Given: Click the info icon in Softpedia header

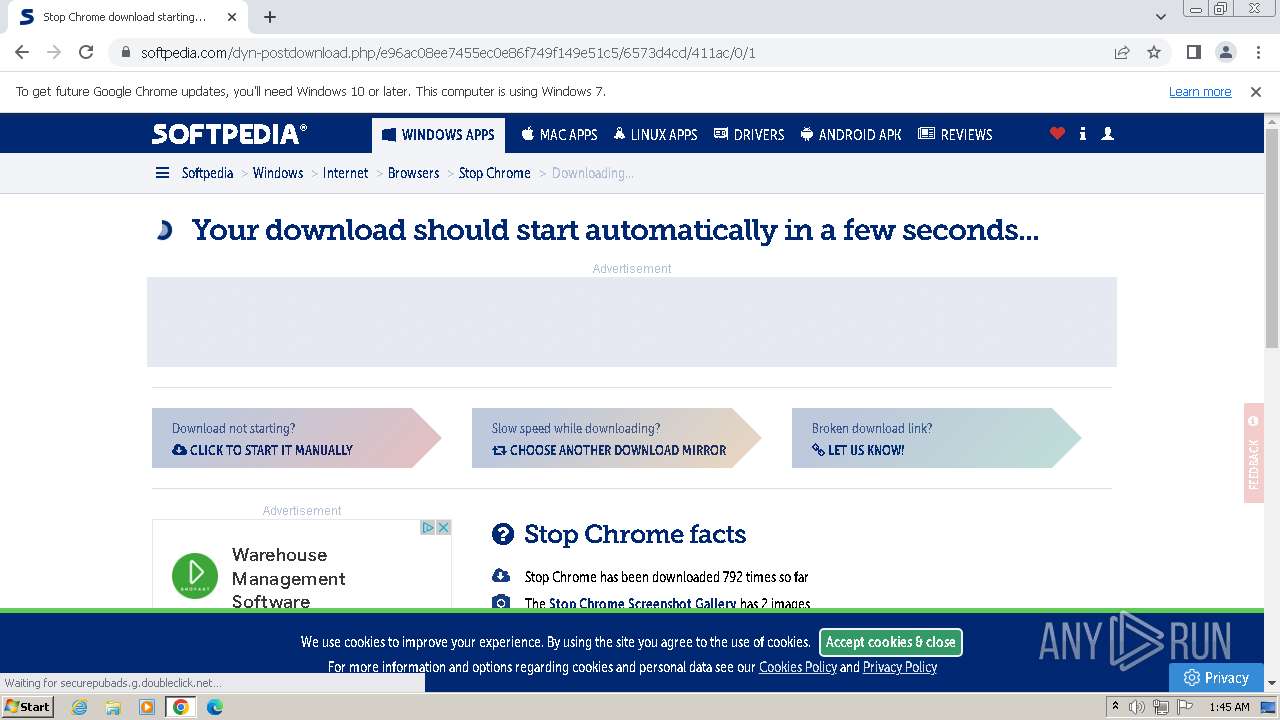Looking at the screenshot, I should 1083,134.
